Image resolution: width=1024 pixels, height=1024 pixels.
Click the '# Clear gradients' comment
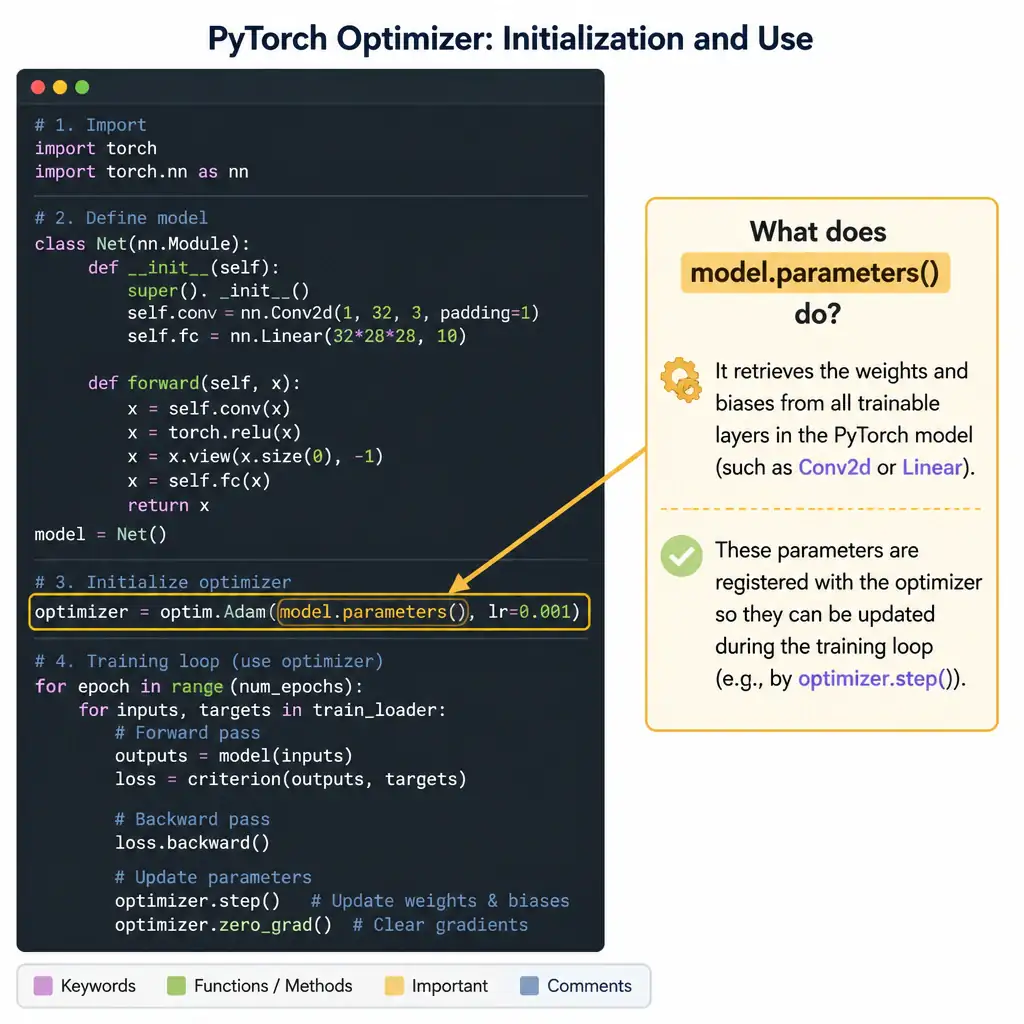440,925
